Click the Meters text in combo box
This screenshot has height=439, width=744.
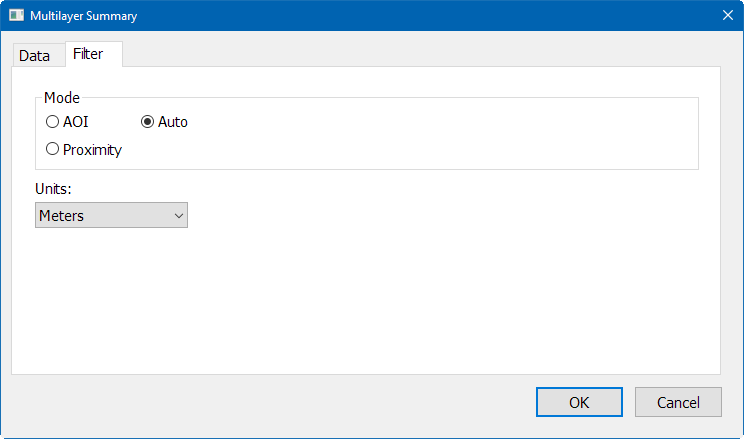point(61,216)
